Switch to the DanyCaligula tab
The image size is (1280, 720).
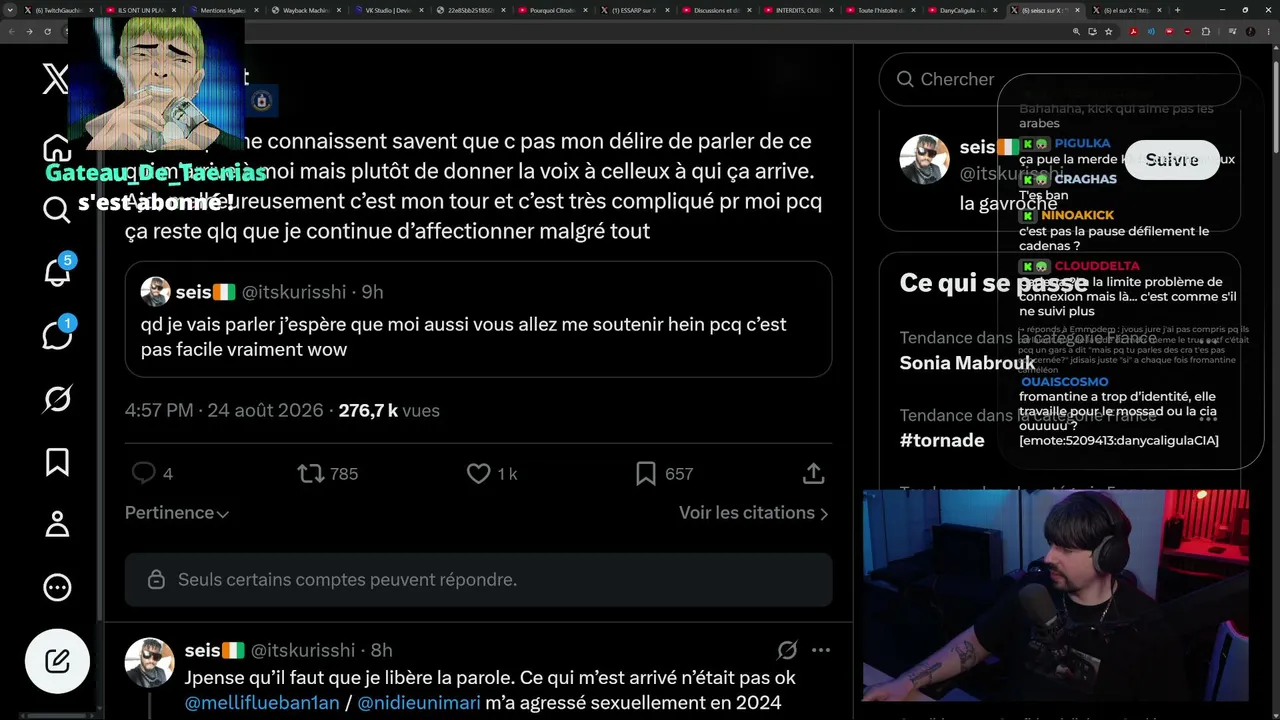tap(963, 10)
